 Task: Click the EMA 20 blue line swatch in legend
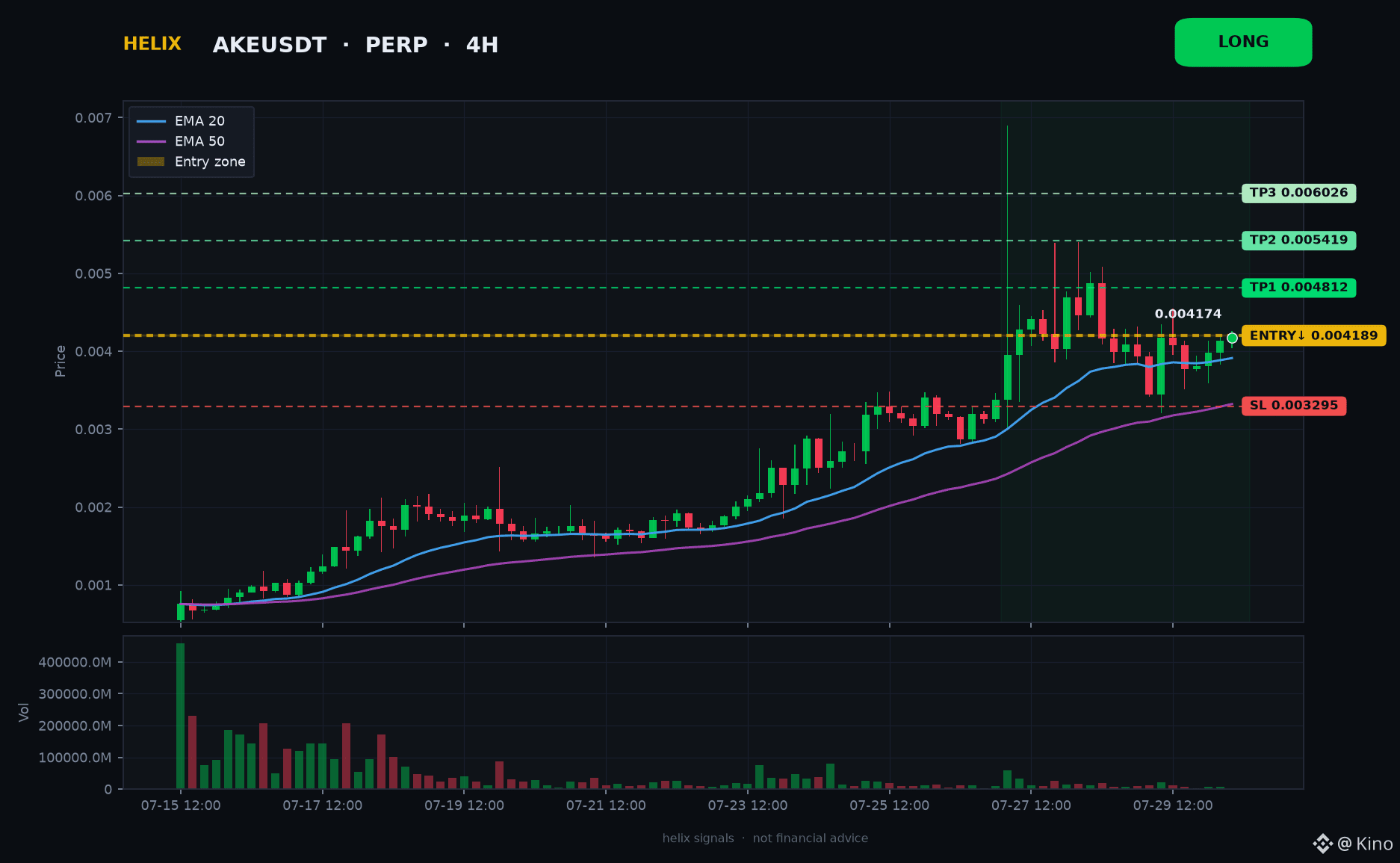[x=151, y=121]
